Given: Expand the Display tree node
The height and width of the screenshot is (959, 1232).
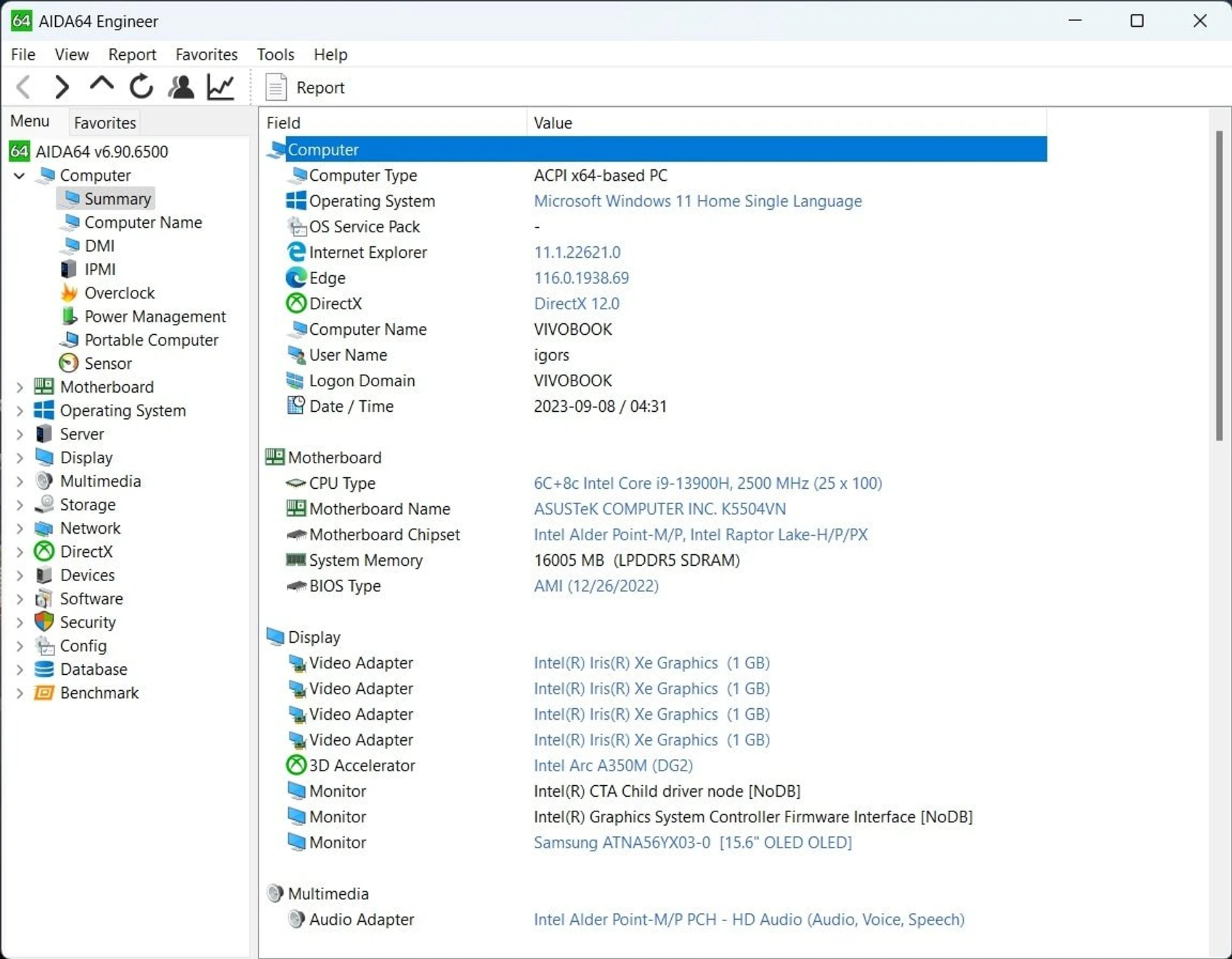Looking at the screenshot, I should [19, 458].
